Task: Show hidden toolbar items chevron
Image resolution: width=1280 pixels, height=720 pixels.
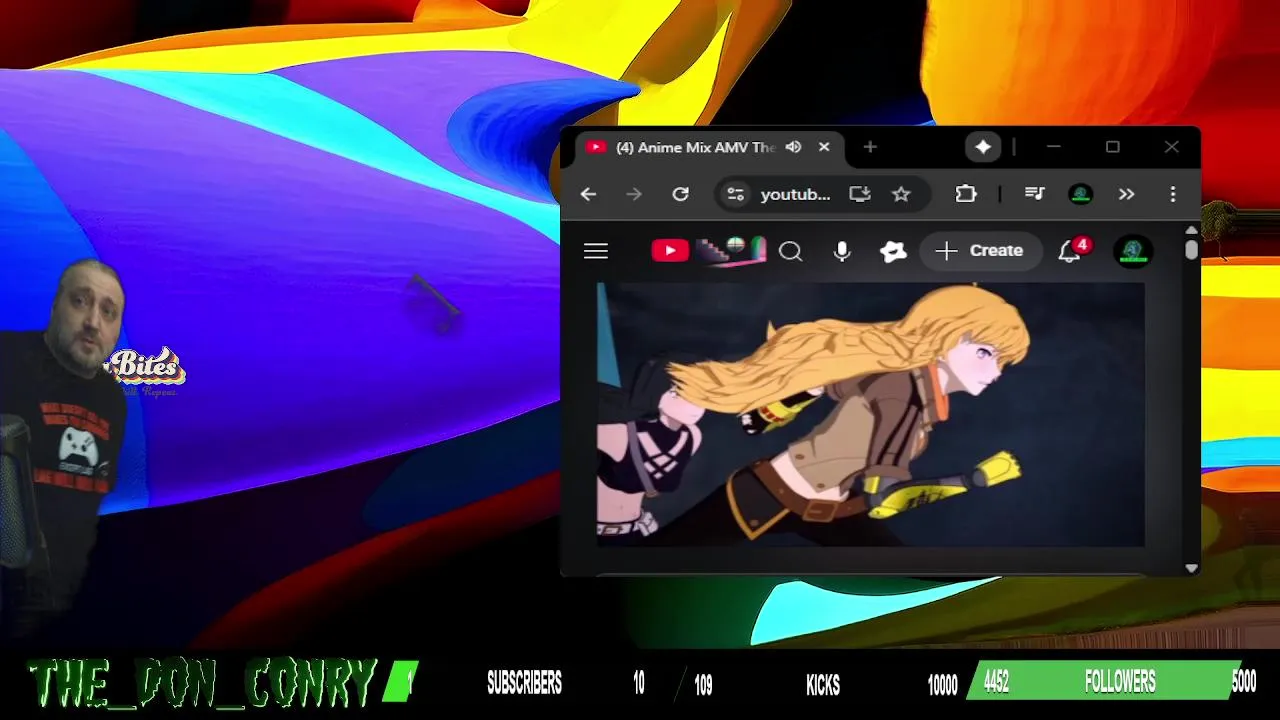Action: [x=1126, y=194]
